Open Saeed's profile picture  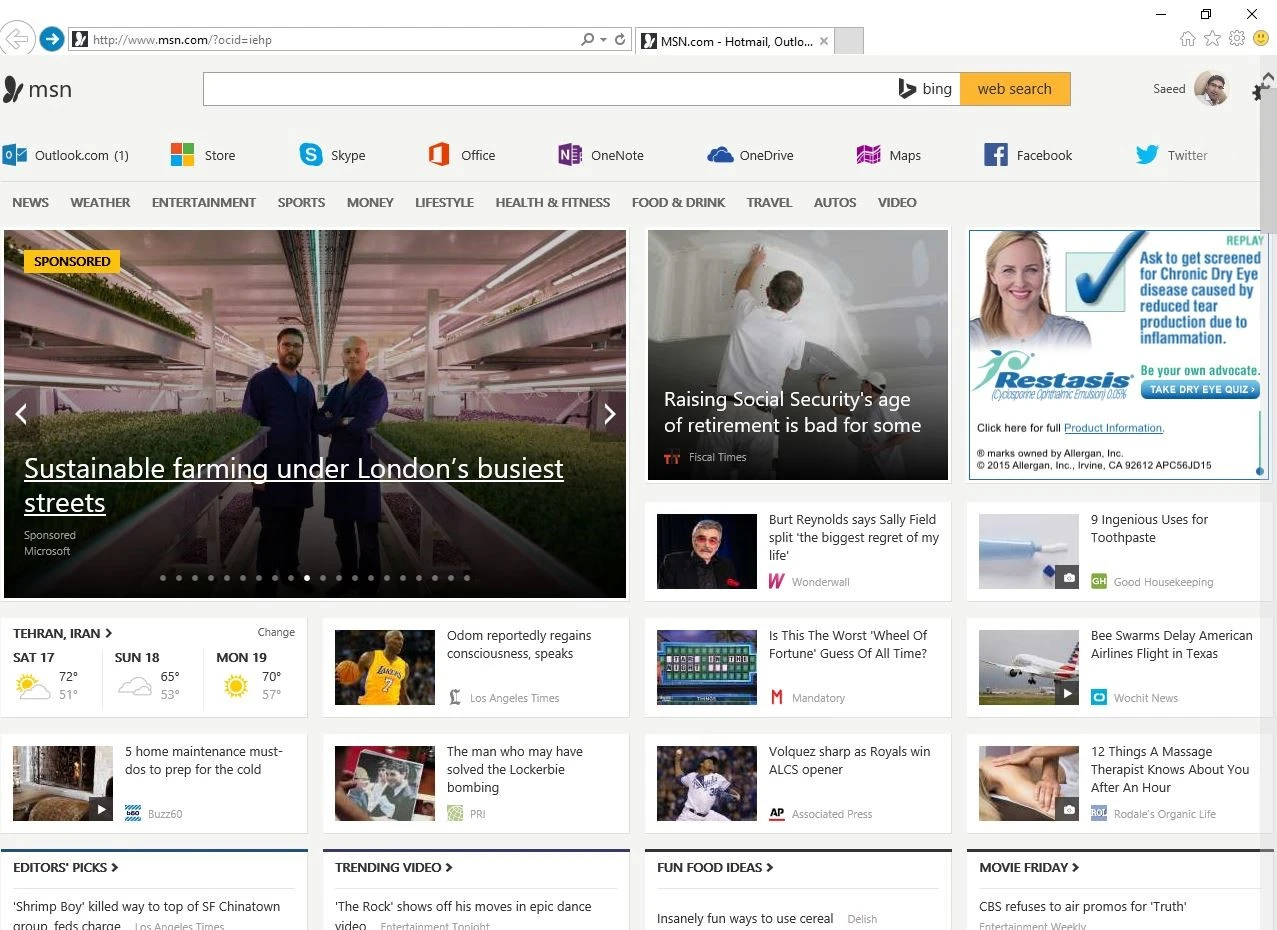(x=1211, y=89)
